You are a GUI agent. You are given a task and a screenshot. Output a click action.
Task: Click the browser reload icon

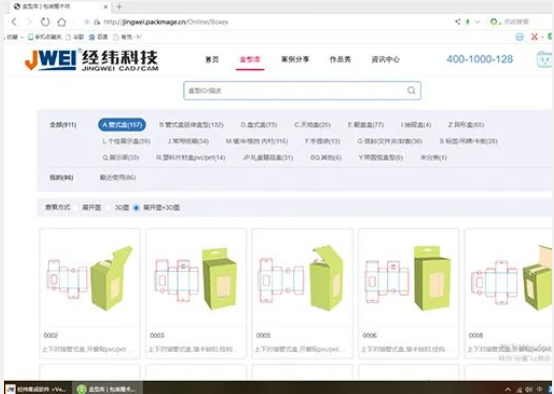pos(45,22)
